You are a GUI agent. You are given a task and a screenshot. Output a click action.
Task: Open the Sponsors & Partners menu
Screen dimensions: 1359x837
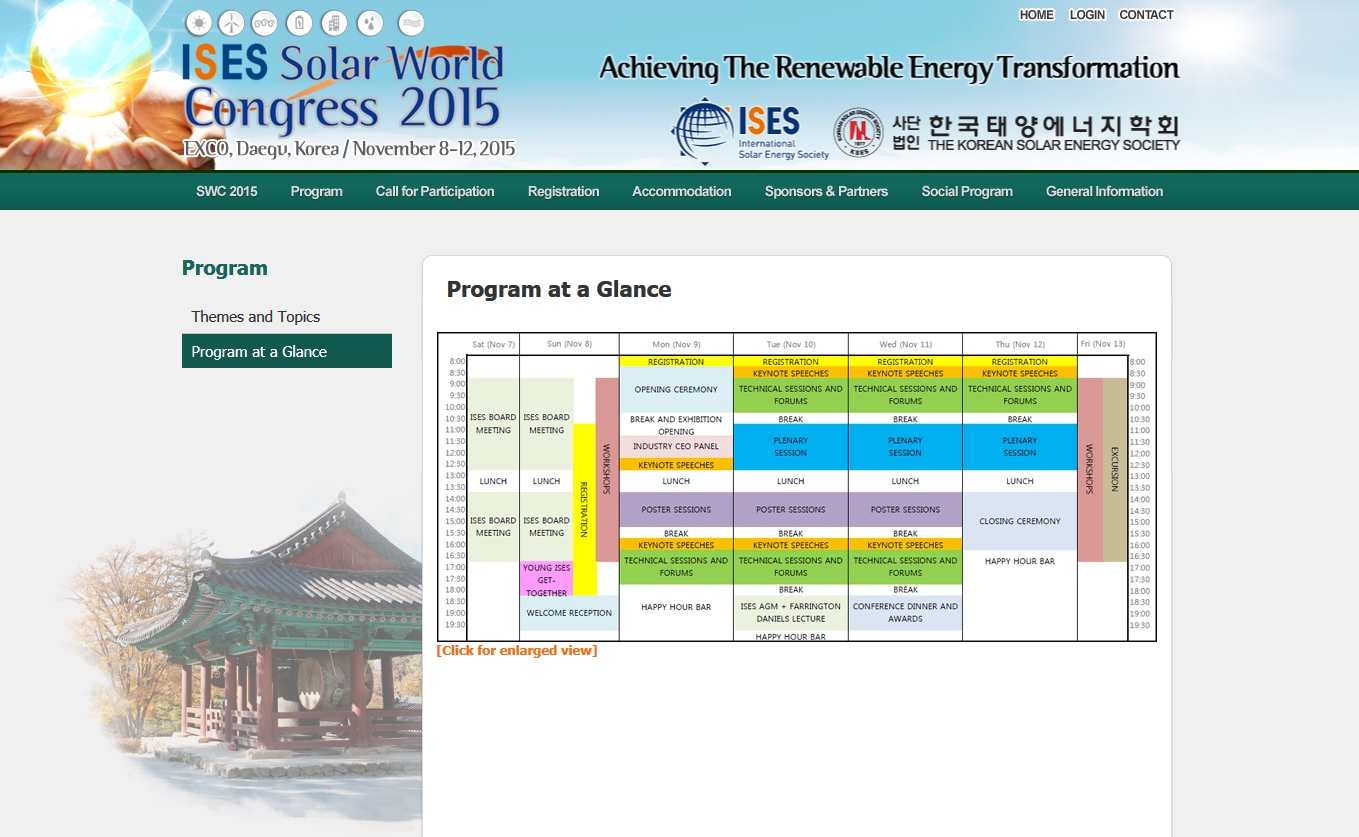point(827,191)
